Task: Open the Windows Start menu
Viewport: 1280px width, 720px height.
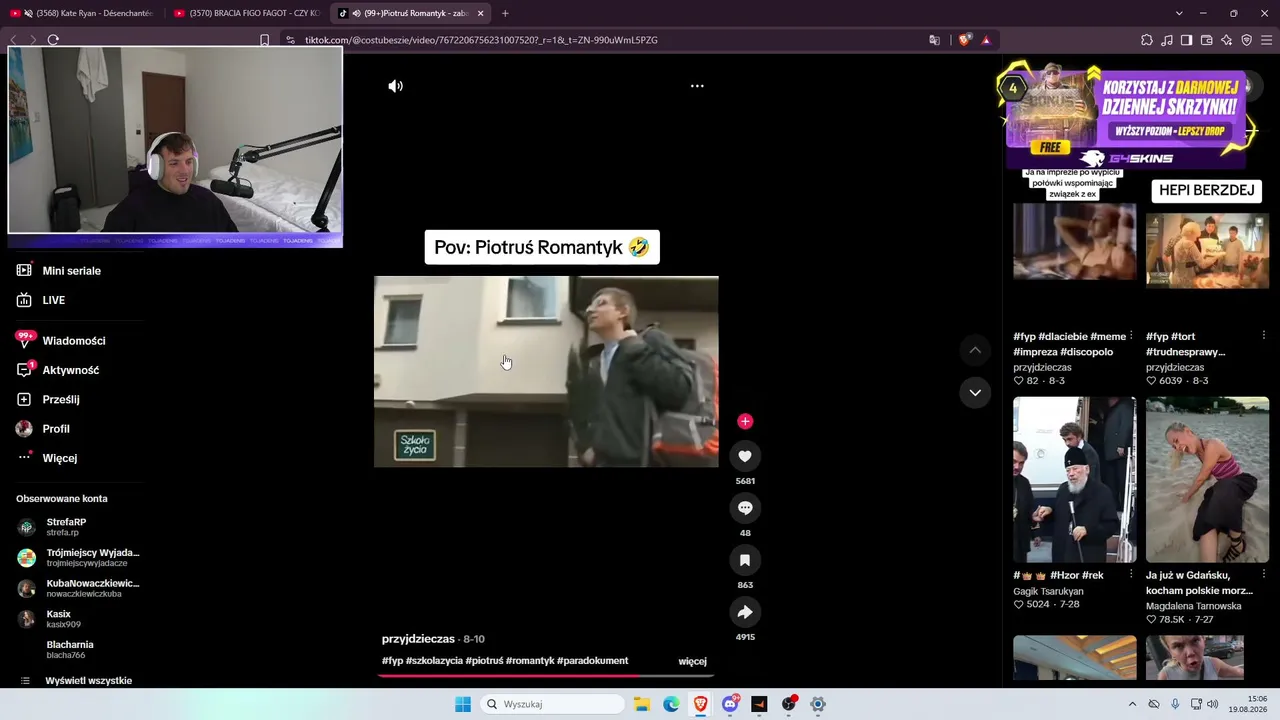Action: tap(463, 704)
